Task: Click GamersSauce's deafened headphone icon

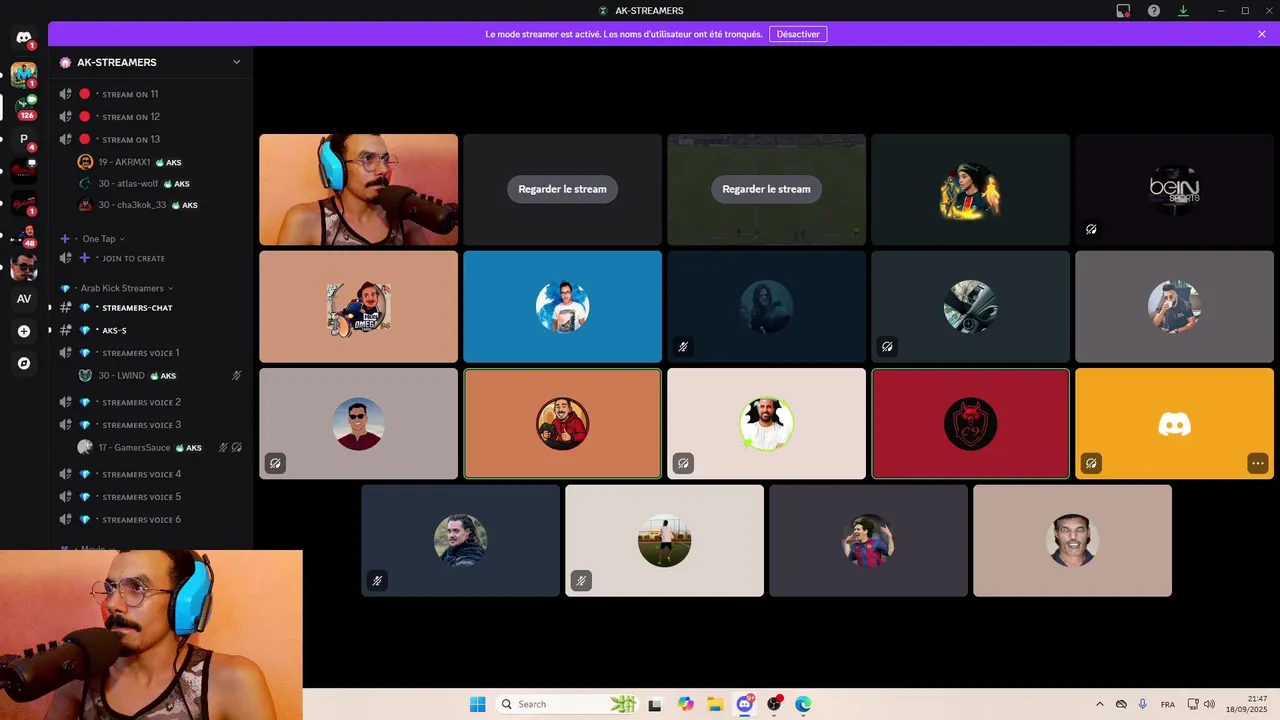Action: coord(237,448)
